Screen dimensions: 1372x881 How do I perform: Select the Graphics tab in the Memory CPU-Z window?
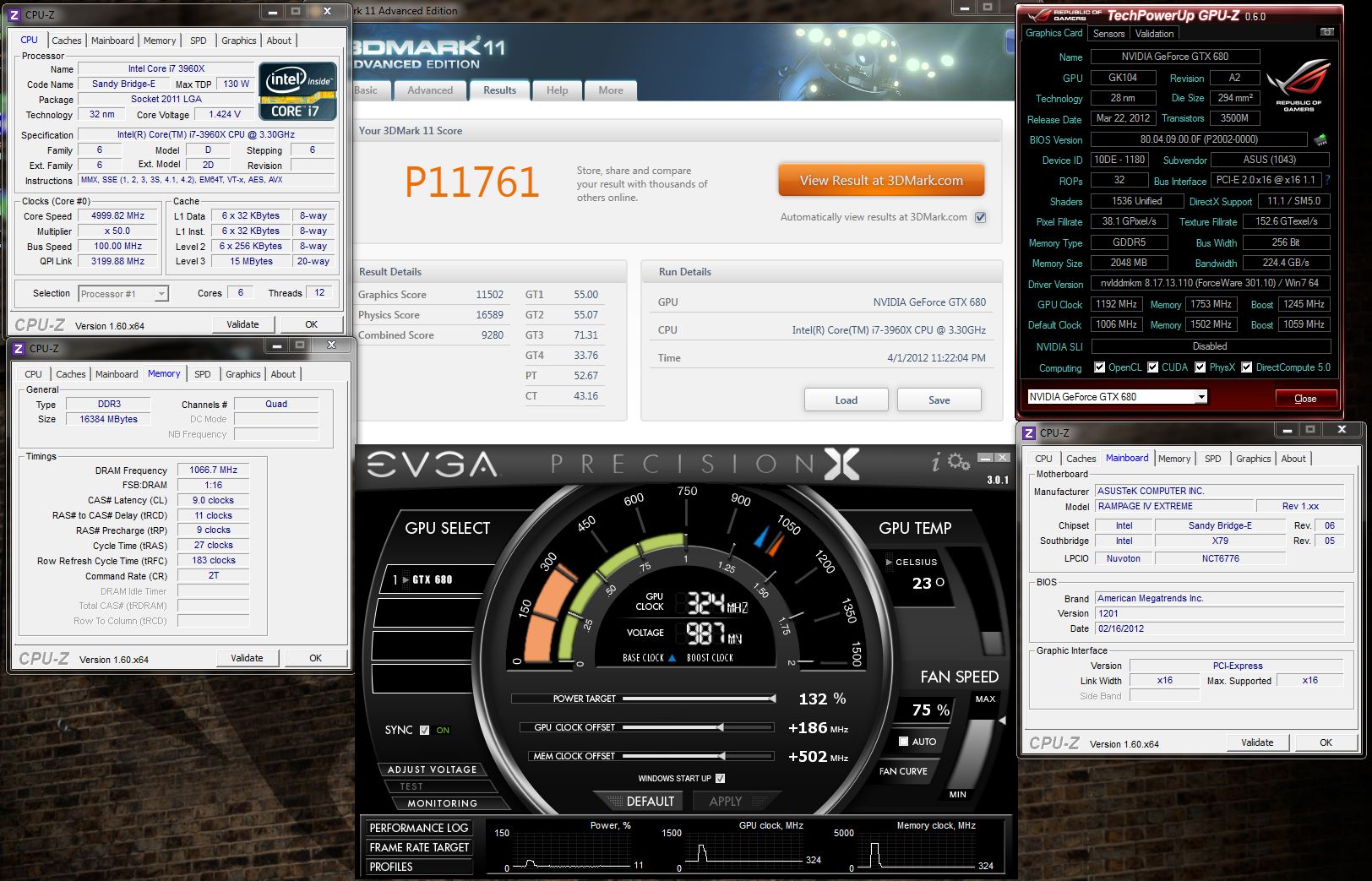point(243,374)
